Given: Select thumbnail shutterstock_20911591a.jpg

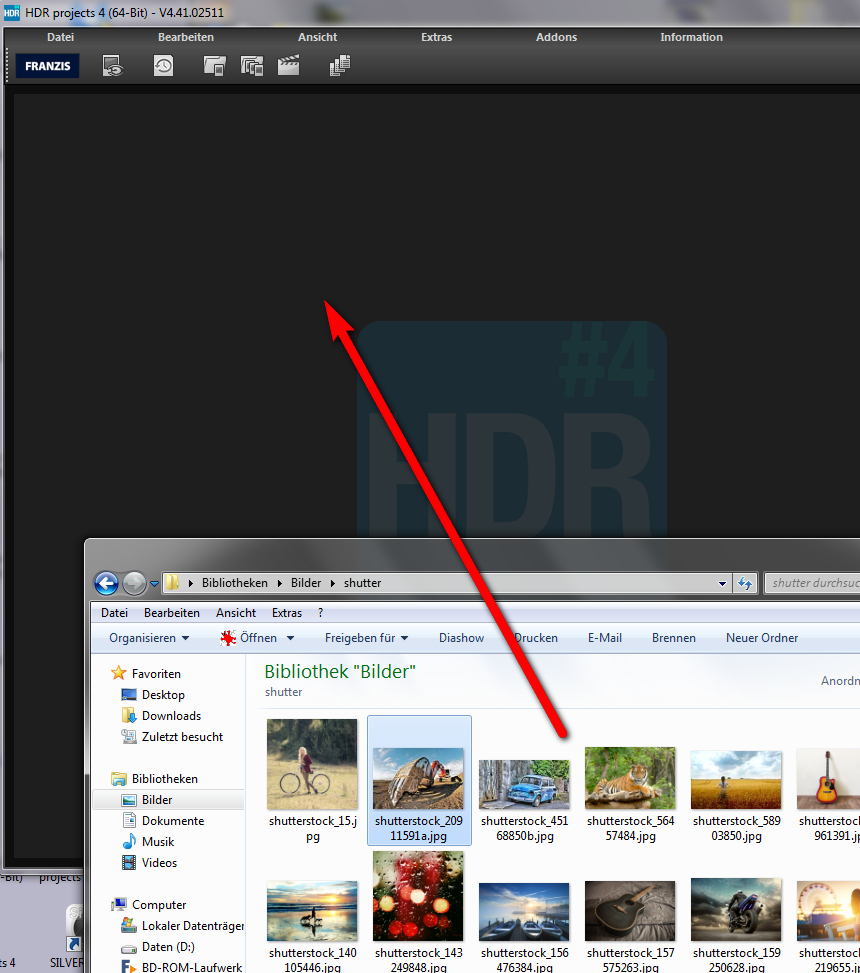Looking at the screenshot, I should 419,781.
